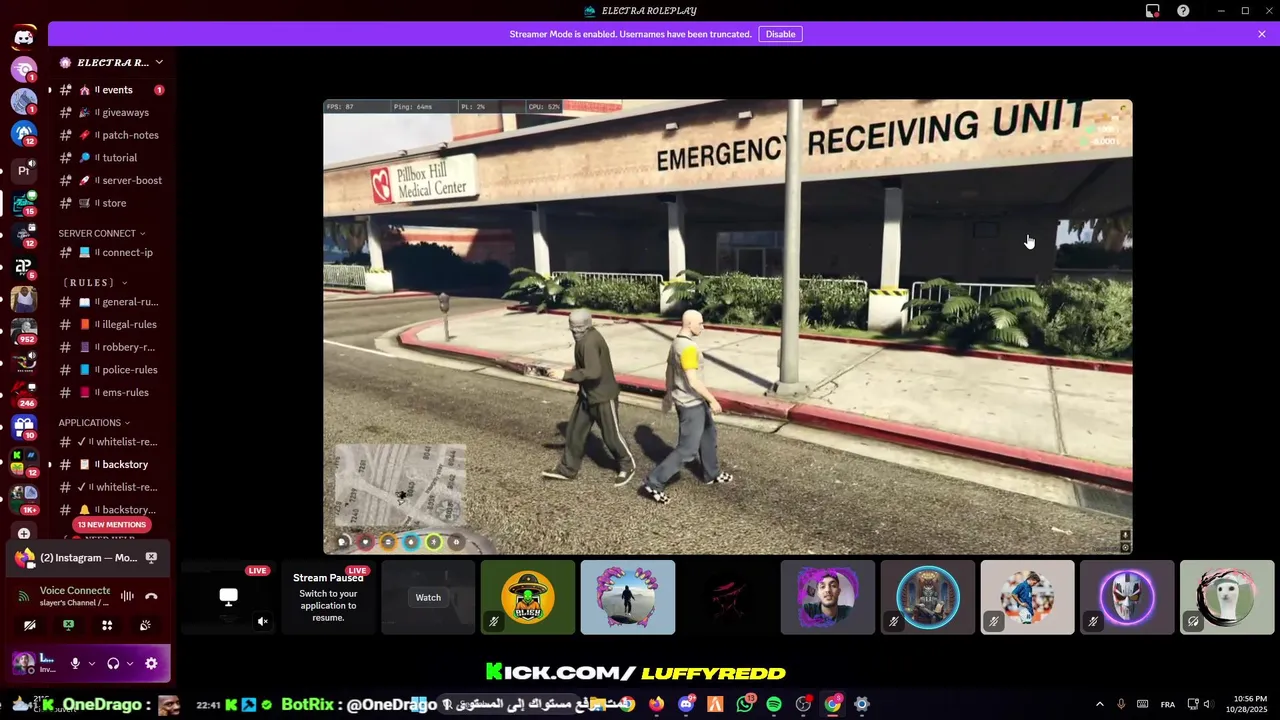
Task: Select the white bird avatar participant tile
Action: (x=1227, y=597)
